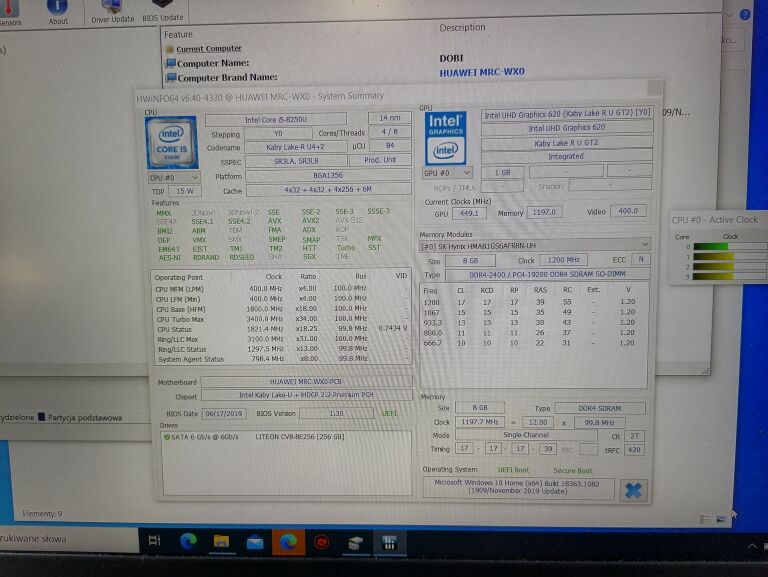Click the orange-highlighted Edge taskbar icon
This screenshot has height=577, width=768.
tap(288, 542)
